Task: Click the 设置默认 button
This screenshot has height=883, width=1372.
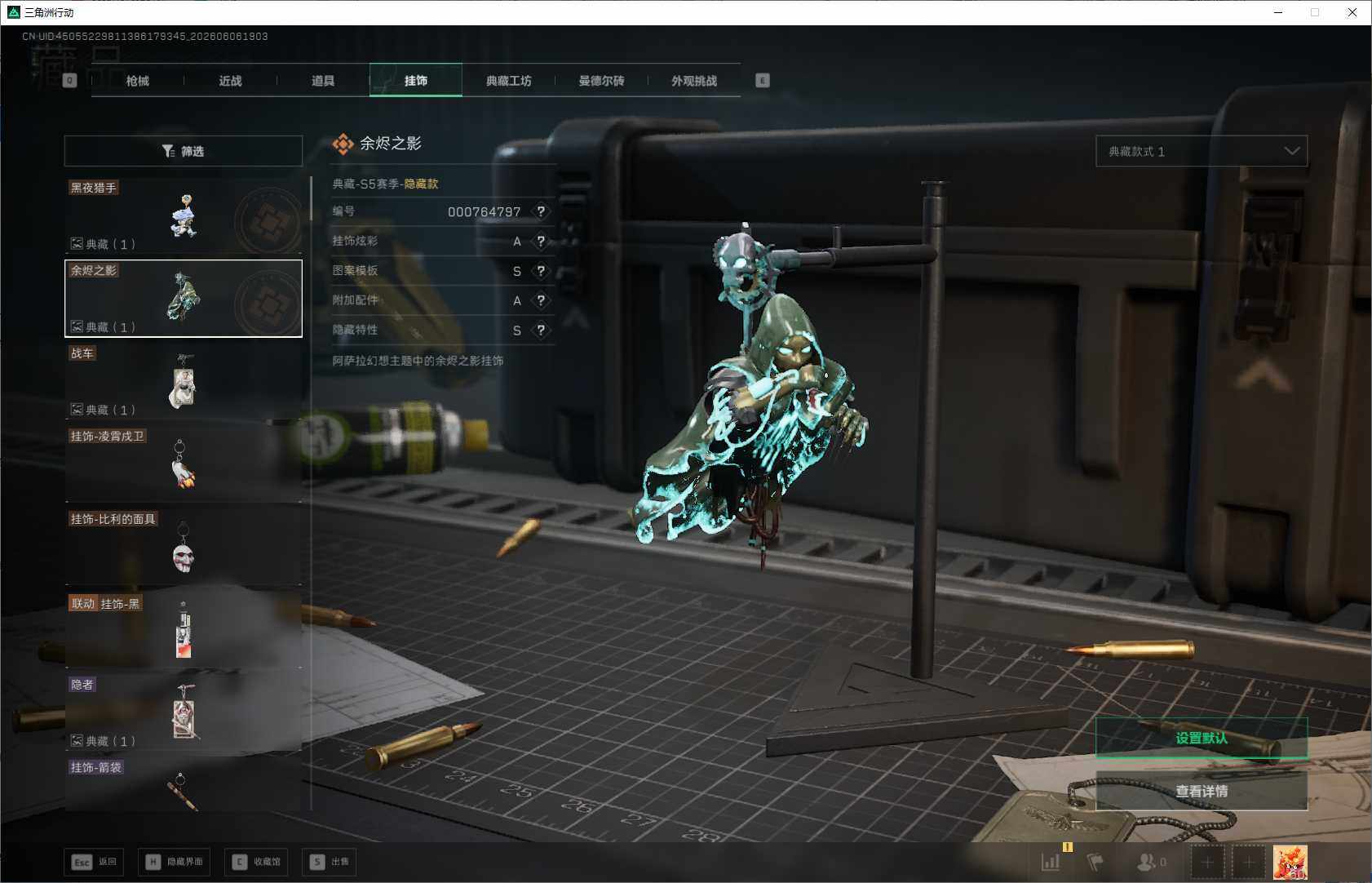Action: coord(1202,738)
